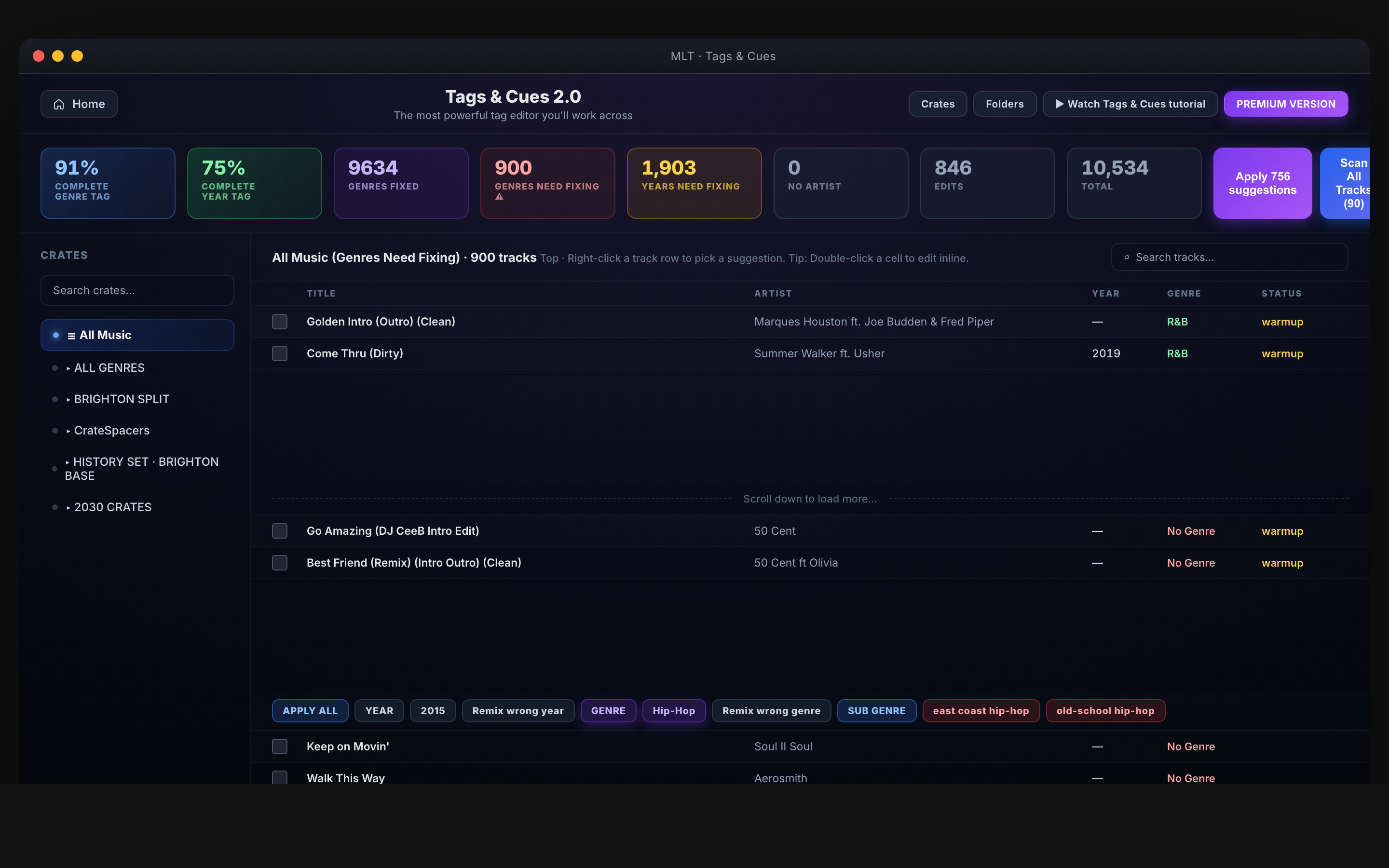Apply the 2015 year suggestion
Viewport: 1389px width, 868px height.
(x=433, y=711)
